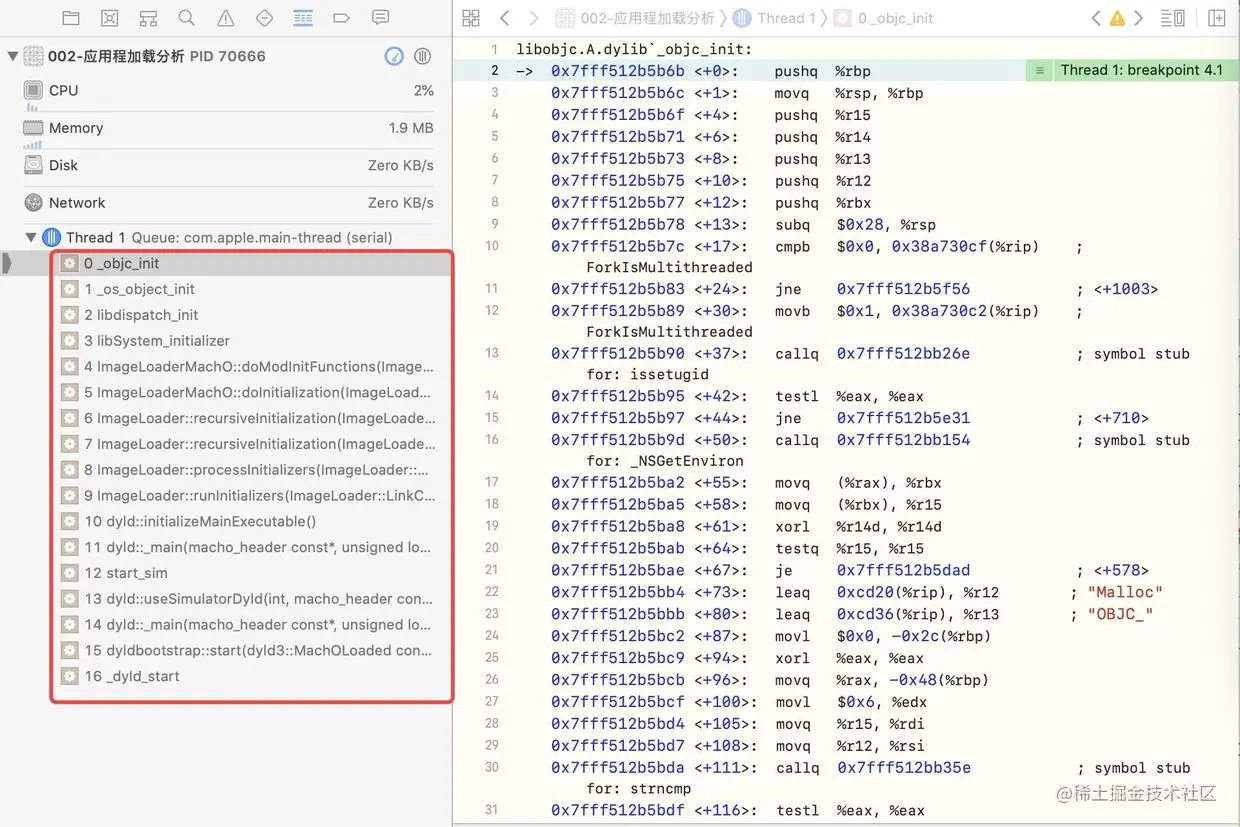Open the CPU gauge report
Viewport: 1240px width, 827px height.
(229, 90)
